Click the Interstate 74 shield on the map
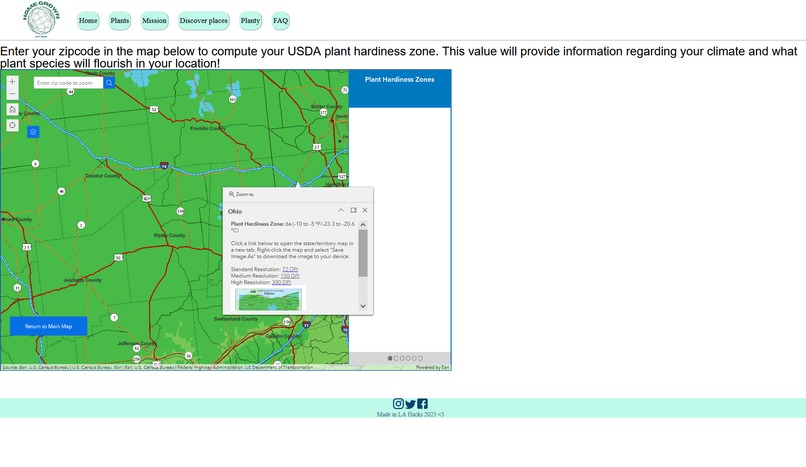806x467 pixels. click(164, 165)
